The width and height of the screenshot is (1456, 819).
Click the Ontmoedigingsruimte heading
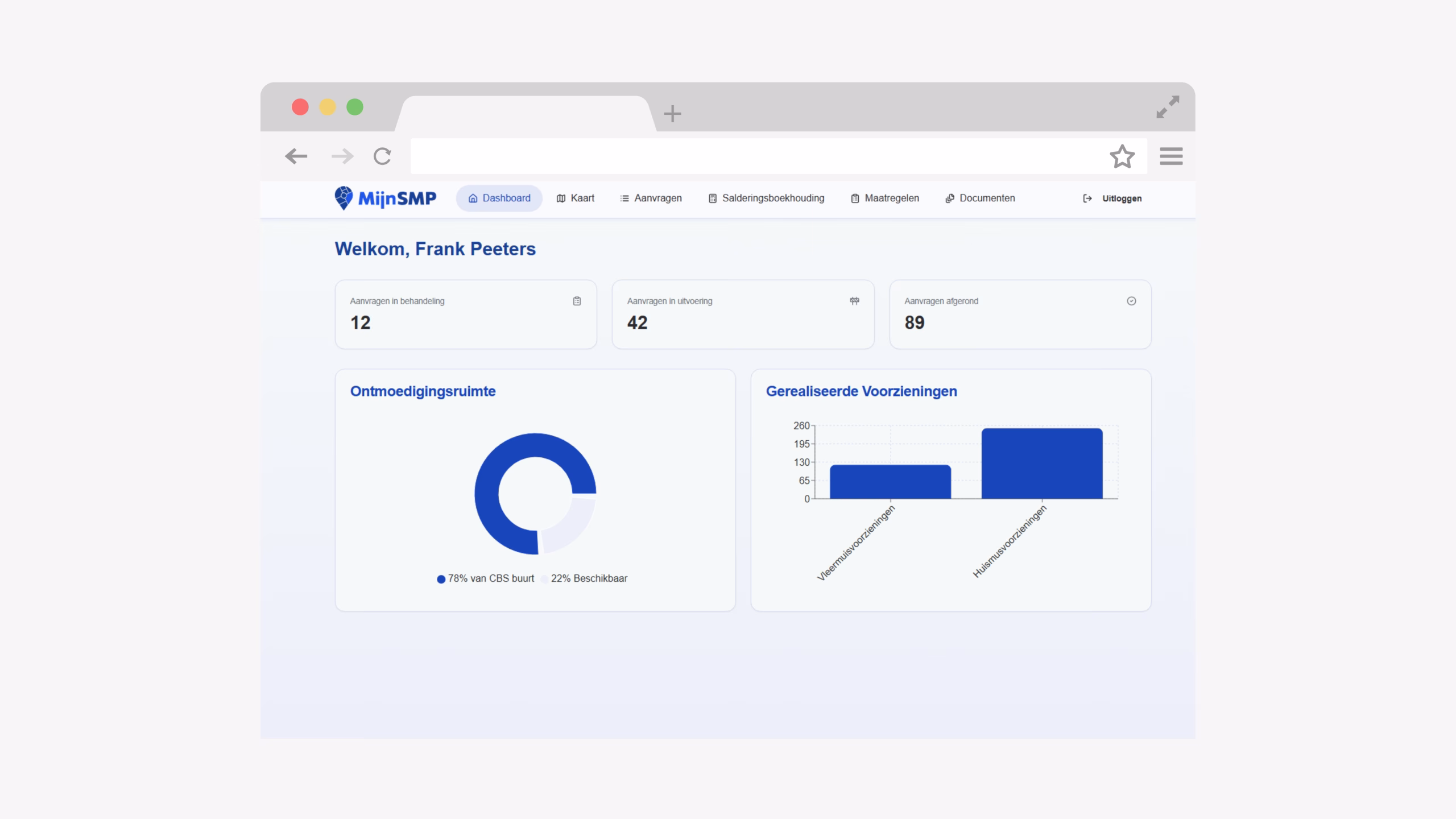tap(423, 391)
